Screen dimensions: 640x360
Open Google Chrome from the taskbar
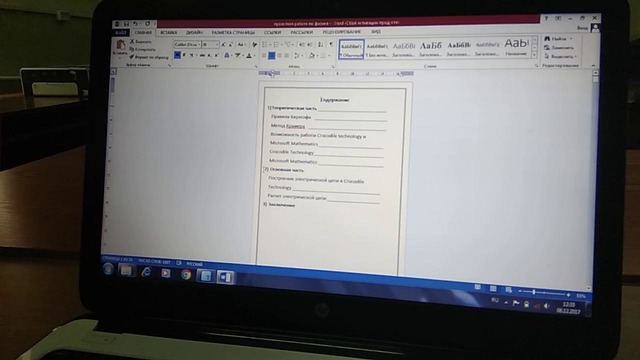pyautogui.click(x=186, y=275)
